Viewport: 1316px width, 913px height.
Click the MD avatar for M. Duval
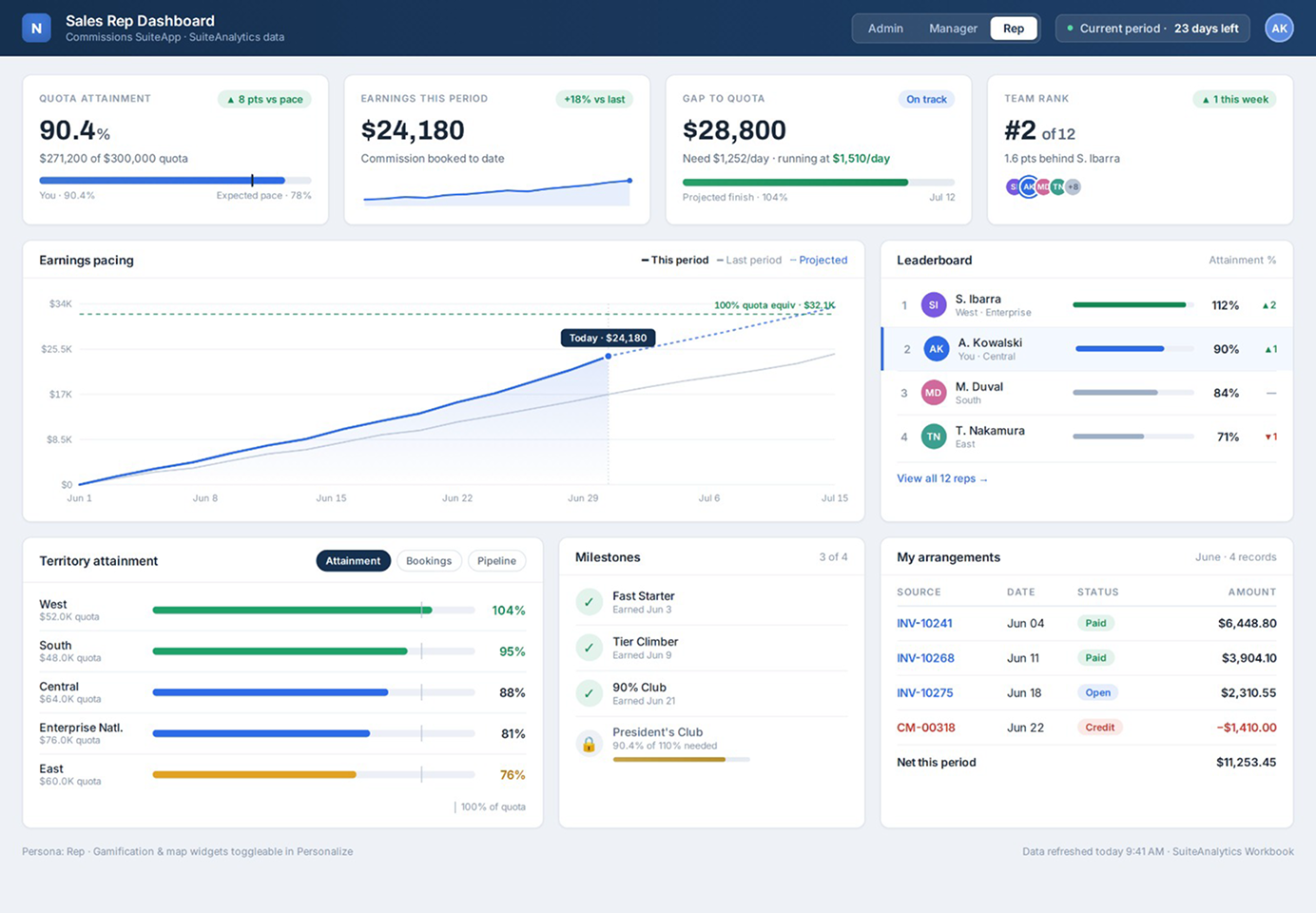[934, 393]
